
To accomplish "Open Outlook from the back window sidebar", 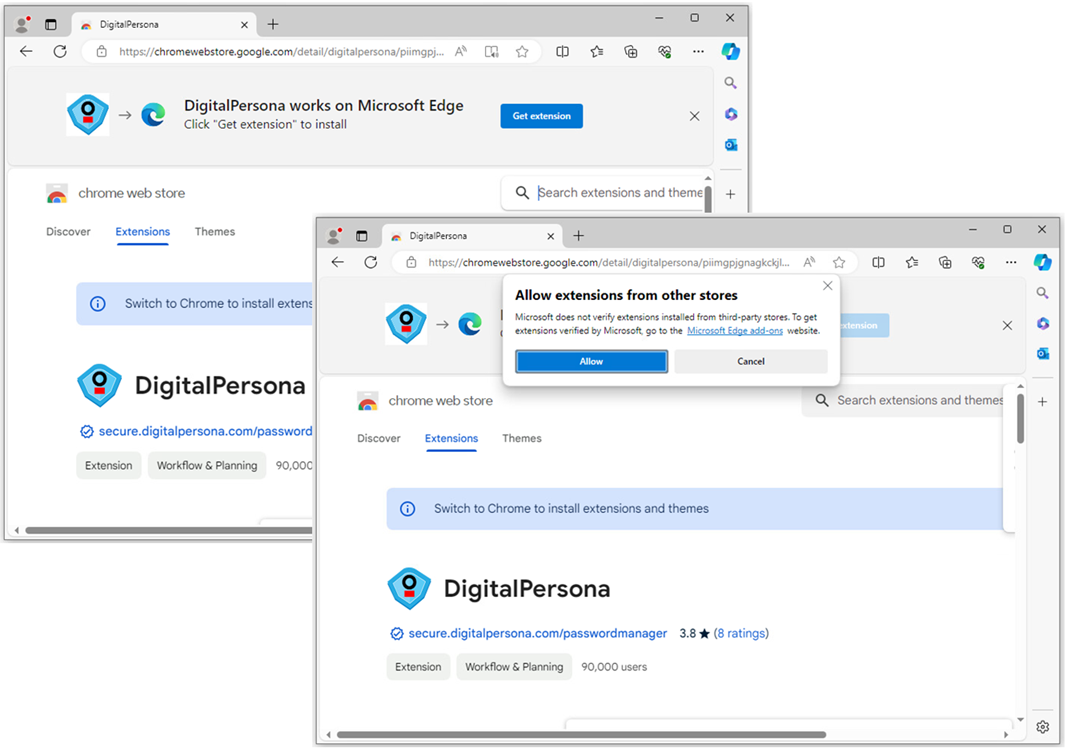I will (731, 145).
